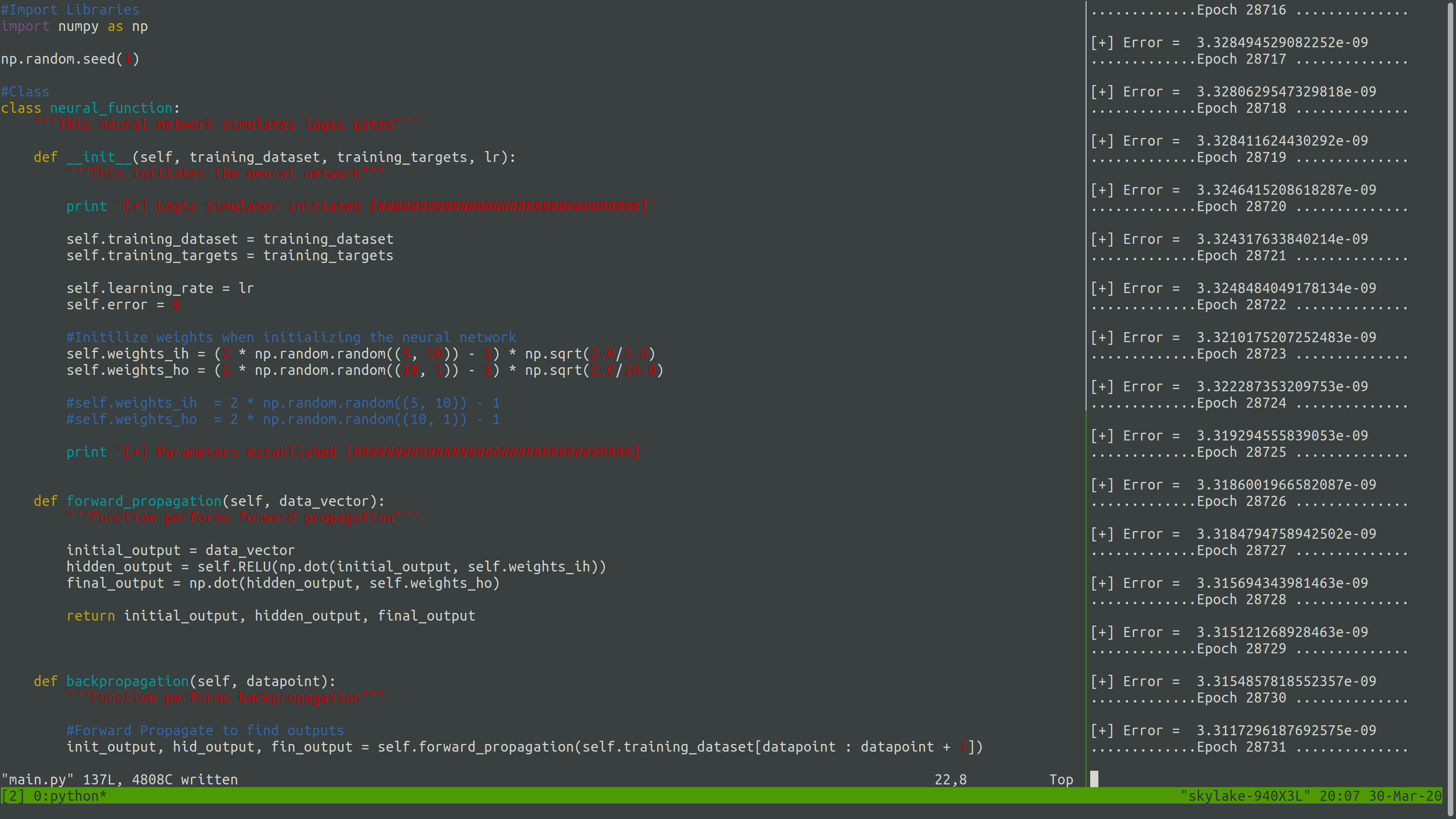Click the docstring 'This initiates the neural network'
The image size is (1456, 819).
coord(226,173)
